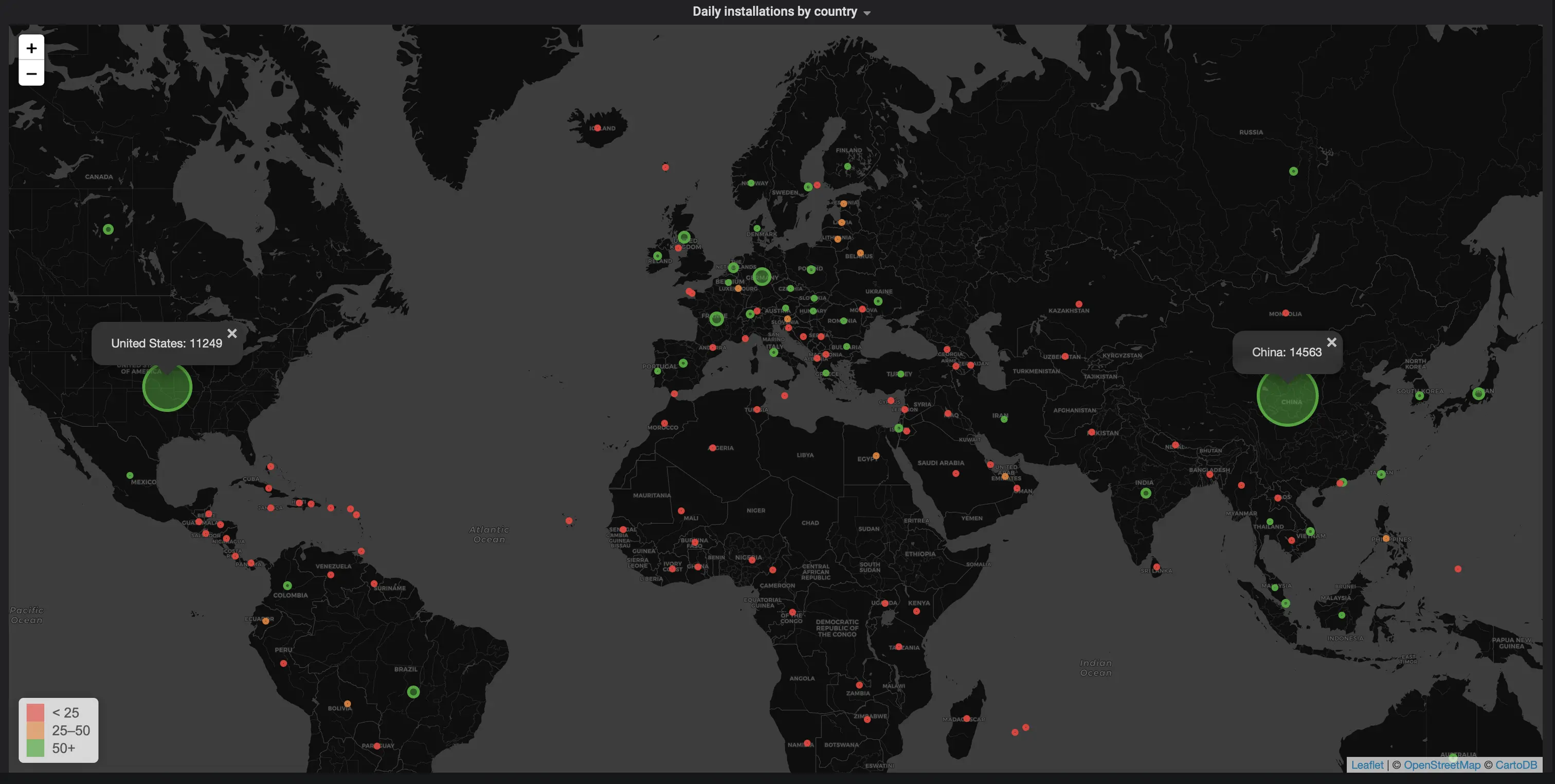The image size is (1555, 784).
Task: Click the red under-25 legend swatch
Action: [35, 712]
